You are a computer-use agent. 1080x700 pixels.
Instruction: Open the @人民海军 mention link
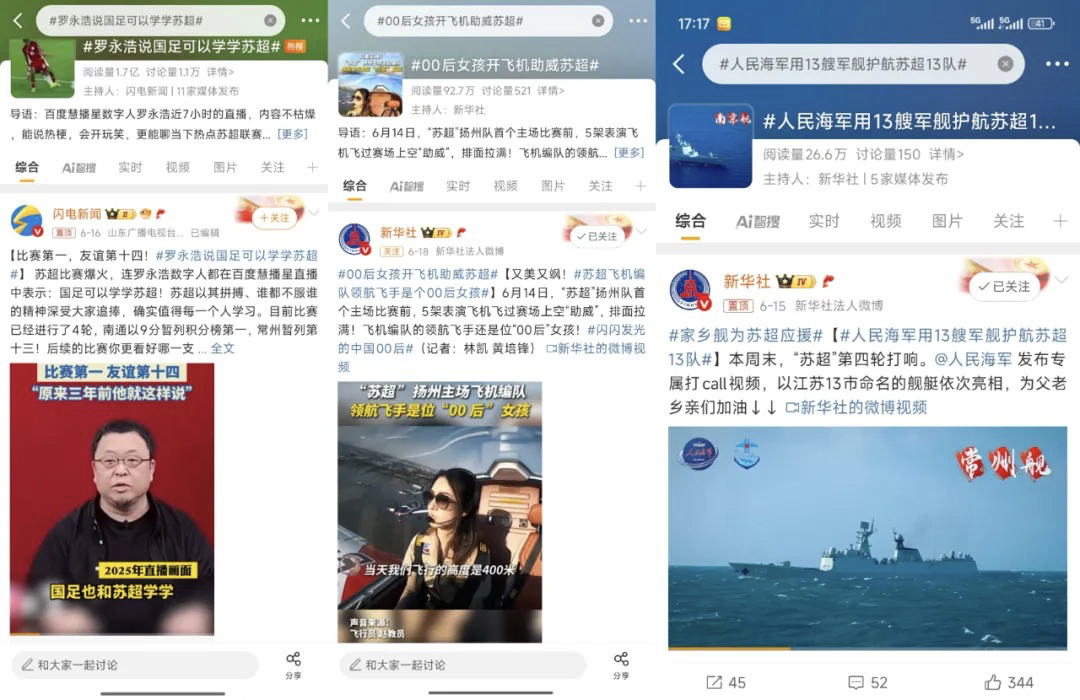point(973,359)
